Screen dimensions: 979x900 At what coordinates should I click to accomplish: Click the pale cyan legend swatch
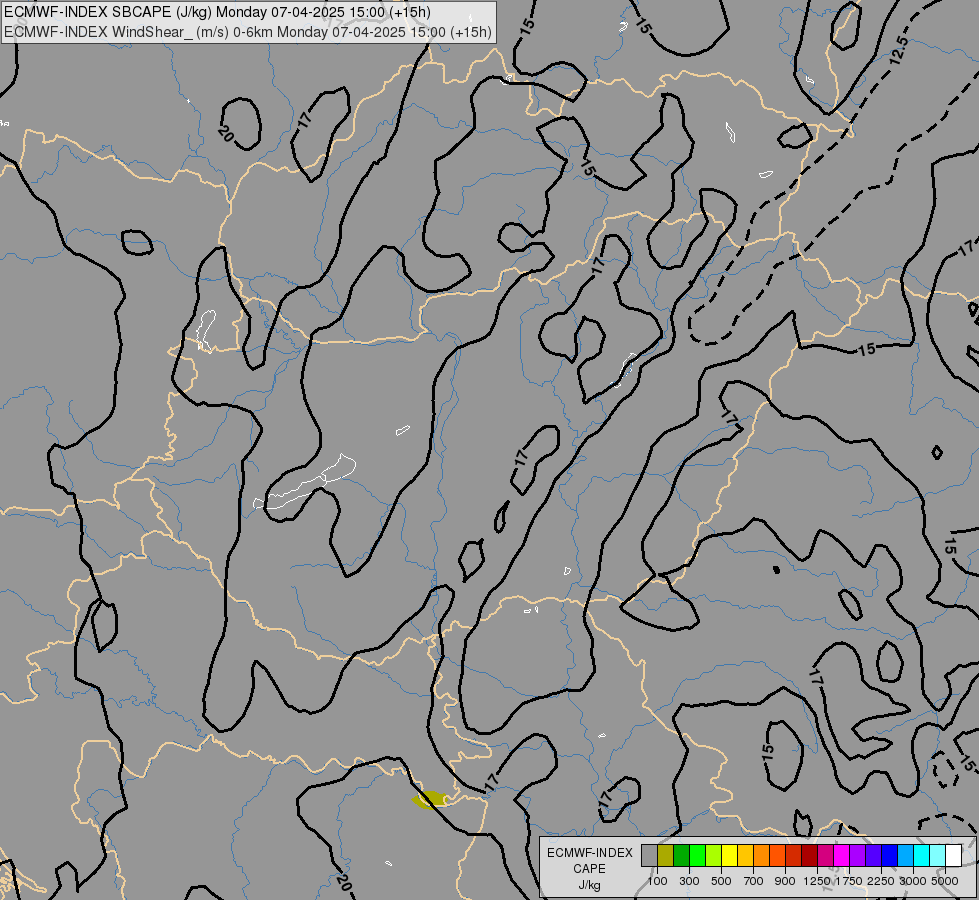point(938,856)
